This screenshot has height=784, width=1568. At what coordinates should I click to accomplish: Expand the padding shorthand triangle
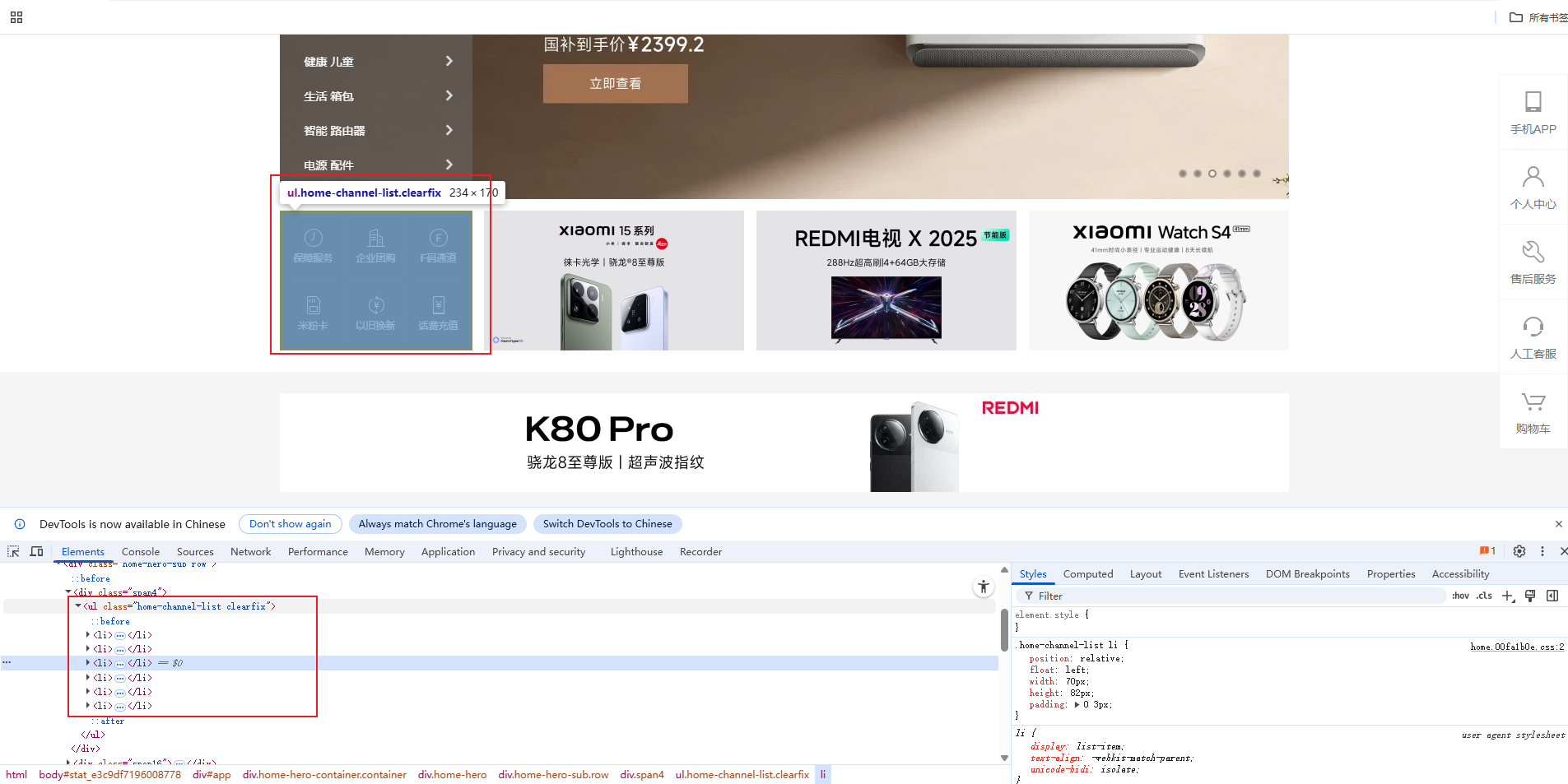[1077, 705]
